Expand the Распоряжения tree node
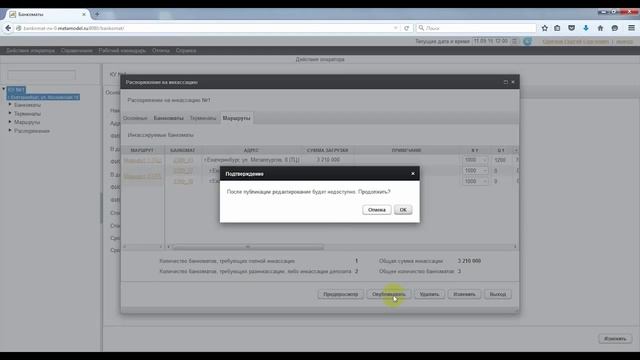640x360 pixels. 10,130
